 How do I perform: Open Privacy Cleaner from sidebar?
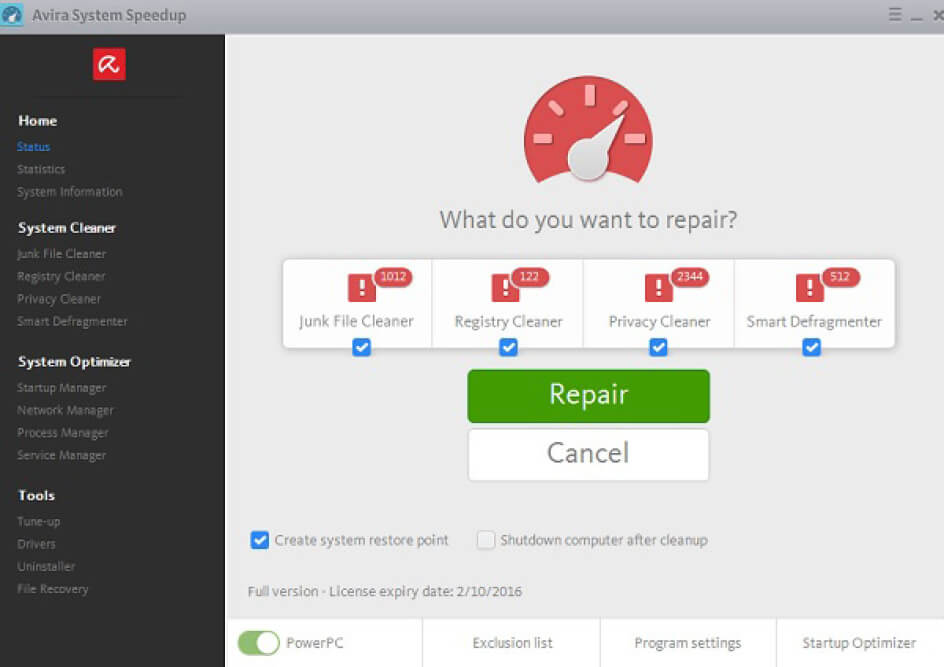[x=59, y=299]
